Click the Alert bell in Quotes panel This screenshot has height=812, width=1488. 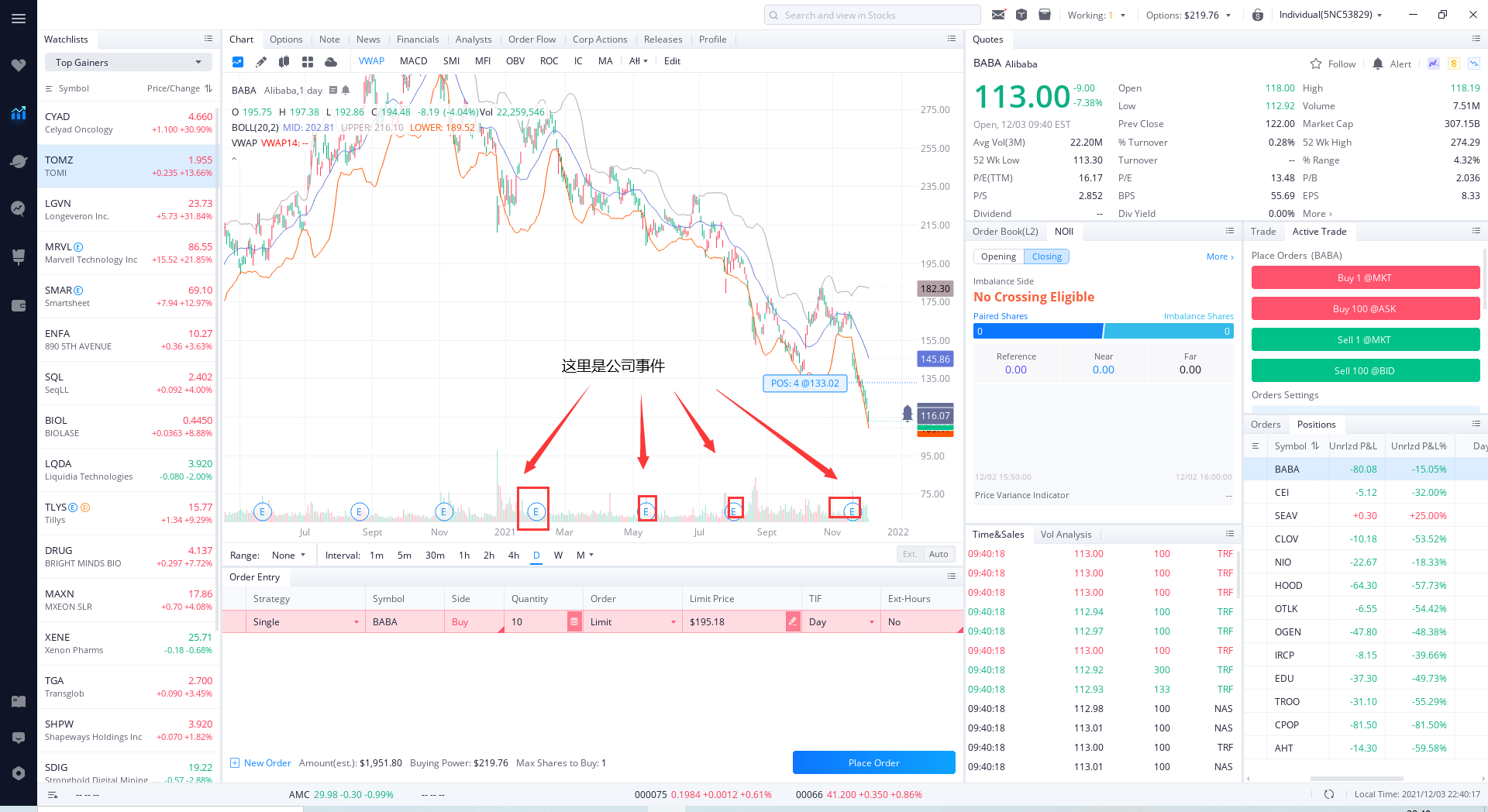pos(1378,64)
